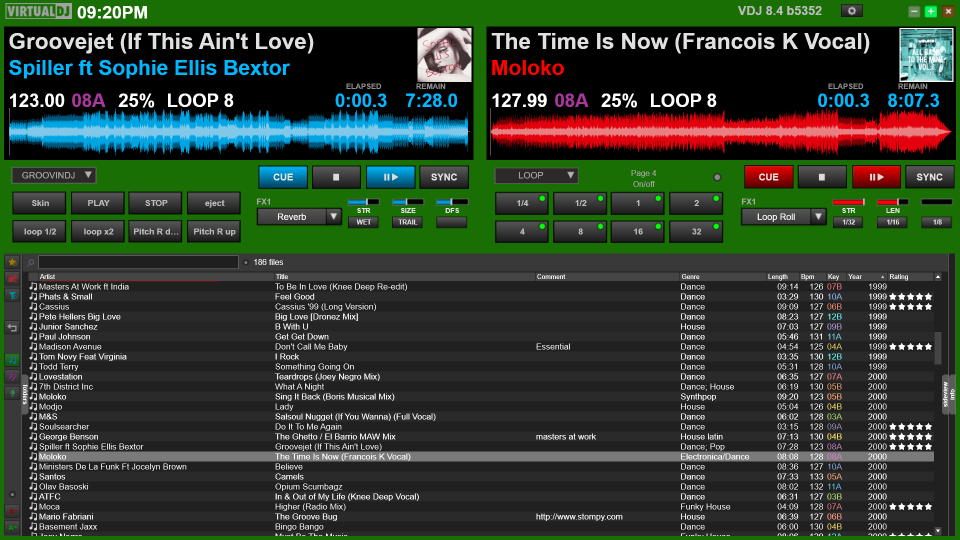Open the GROOVINDJ pad page dropdown
This screenshot has width=960, height=540.
(54, 175)
